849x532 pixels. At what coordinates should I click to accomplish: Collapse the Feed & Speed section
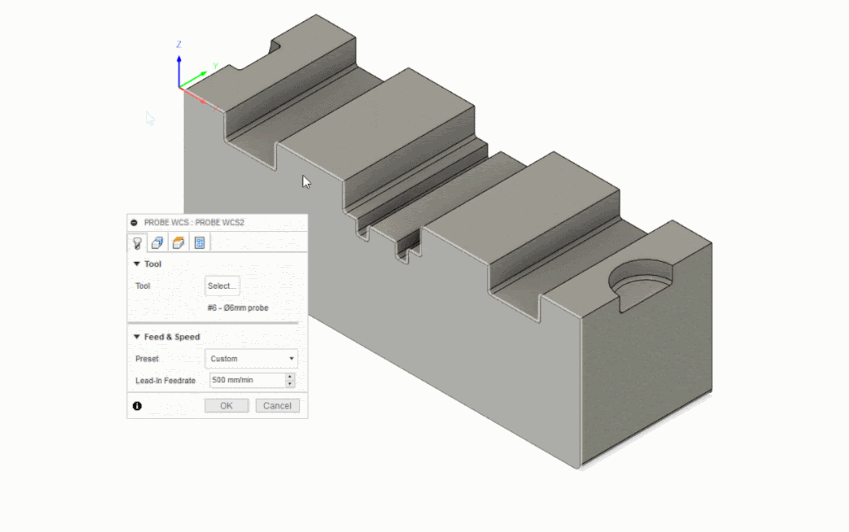136,337
